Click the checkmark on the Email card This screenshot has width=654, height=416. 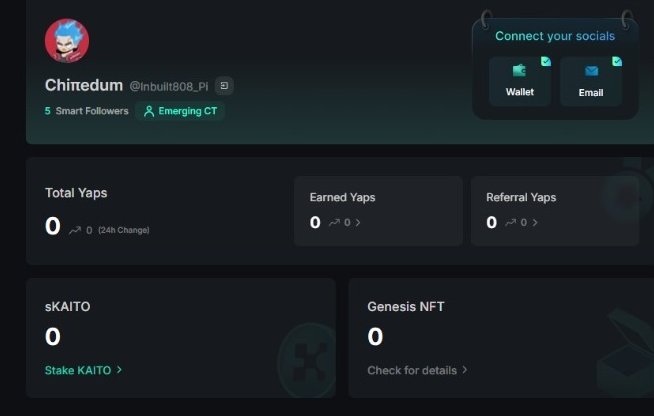(x=617, y=61)
